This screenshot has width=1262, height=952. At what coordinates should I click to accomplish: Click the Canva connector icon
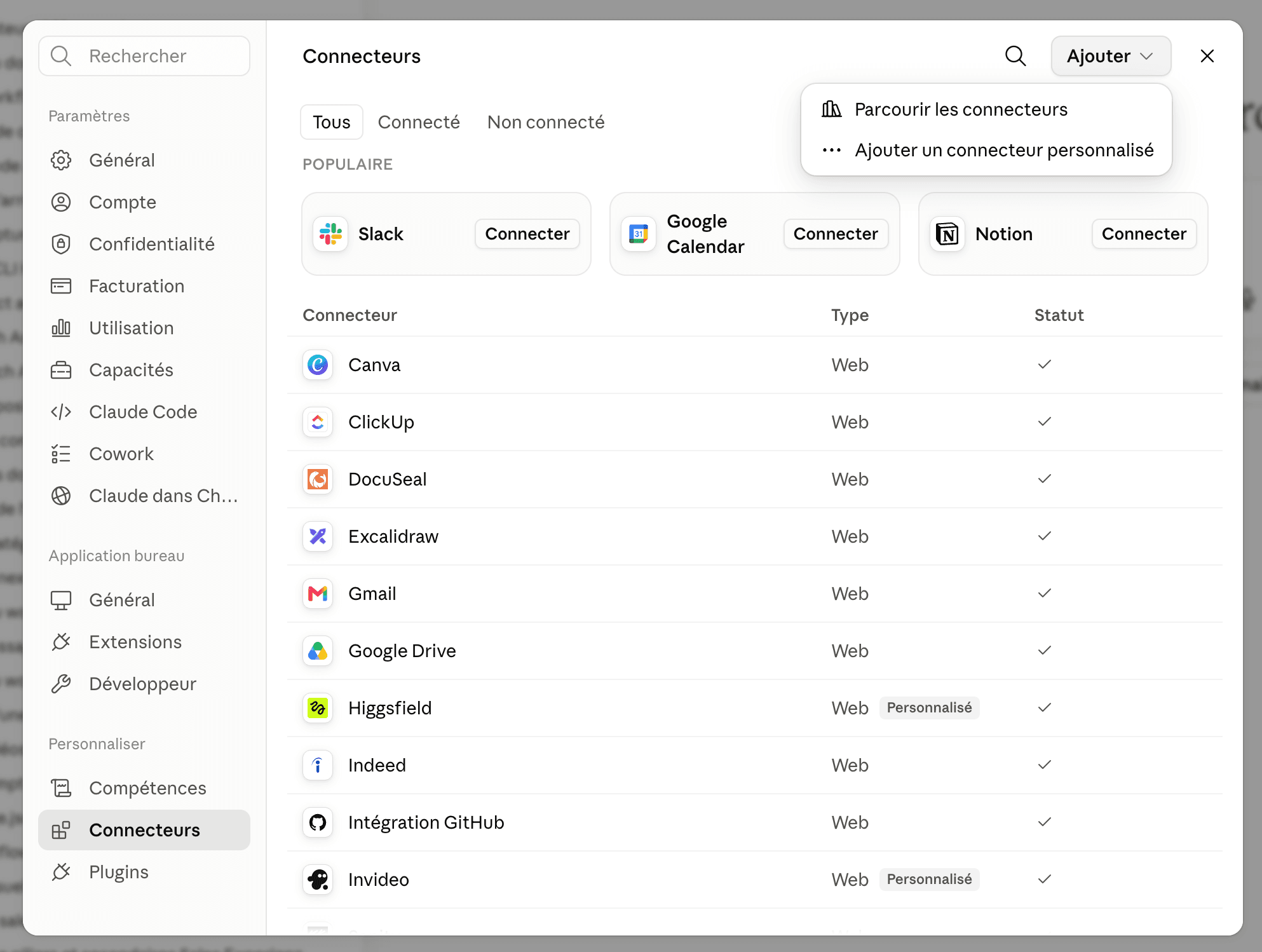pos(318,365)
